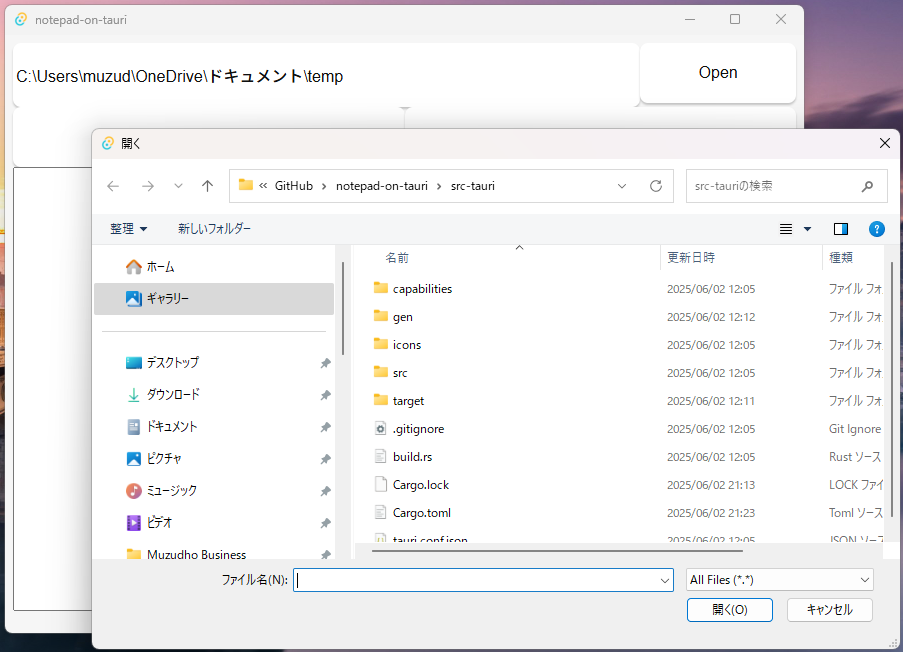The height and width of the screenshot is (652, 903).
Task: Click src-tauri in the breadcrumb path
Action: pyautogui.click(x=473, y=186)
